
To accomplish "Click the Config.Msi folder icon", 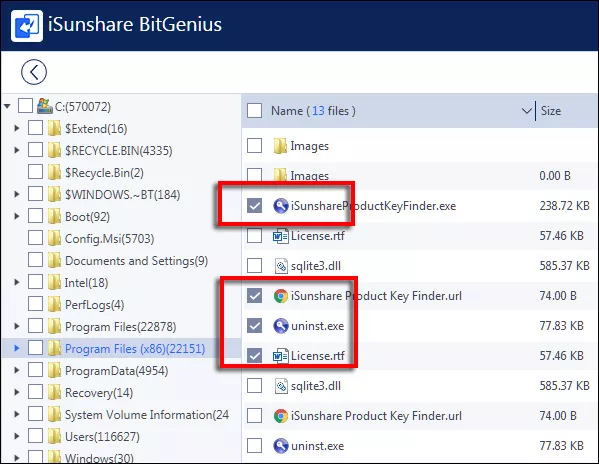I will 54,238.
